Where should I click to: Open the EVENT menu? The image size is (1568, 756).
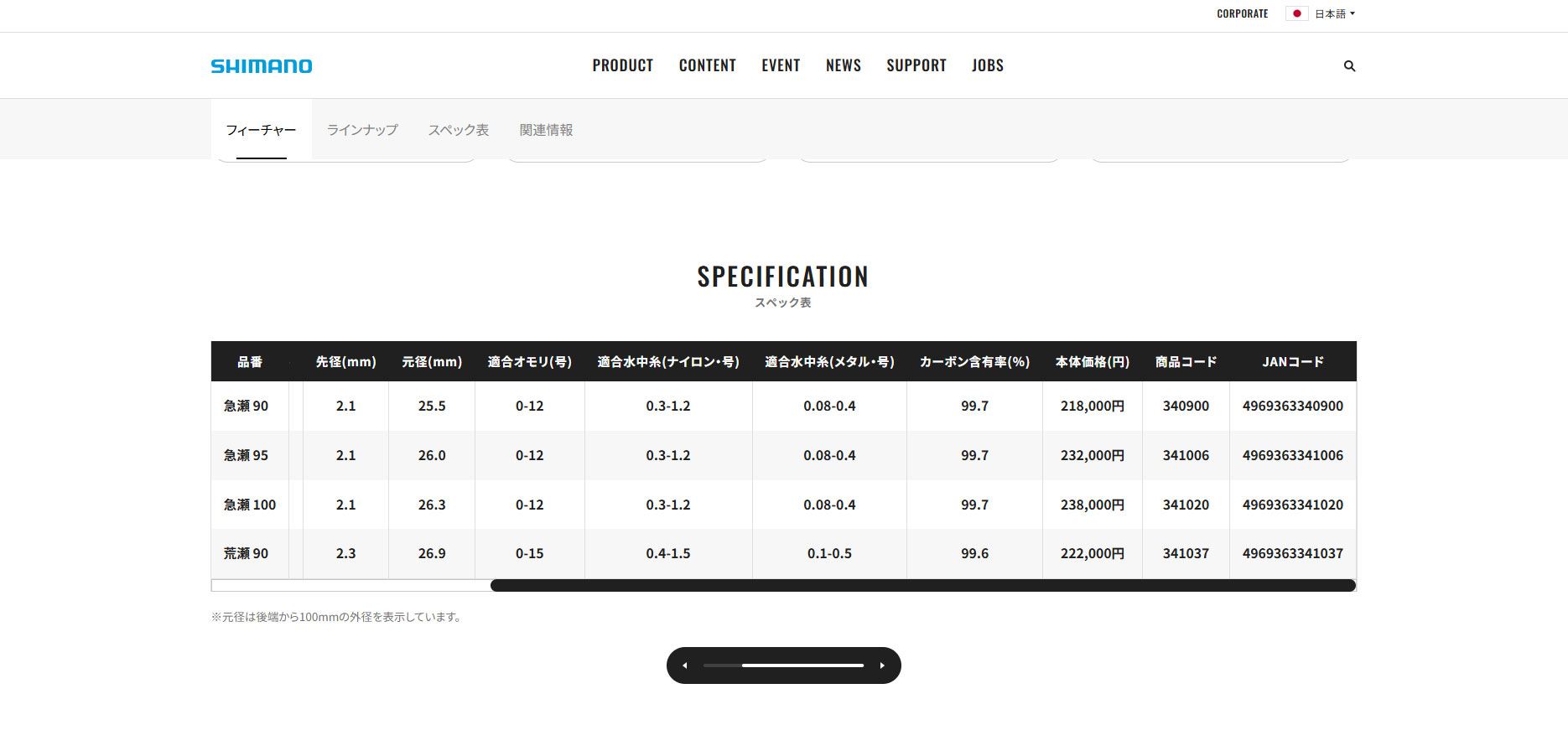click(781, 65)
